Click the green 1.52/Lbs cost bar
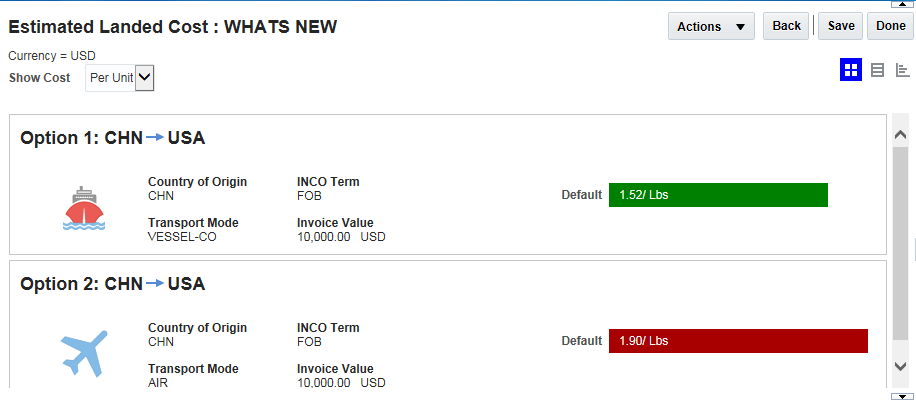This screenshot has width=916, height=400. (x=718, y=195)
